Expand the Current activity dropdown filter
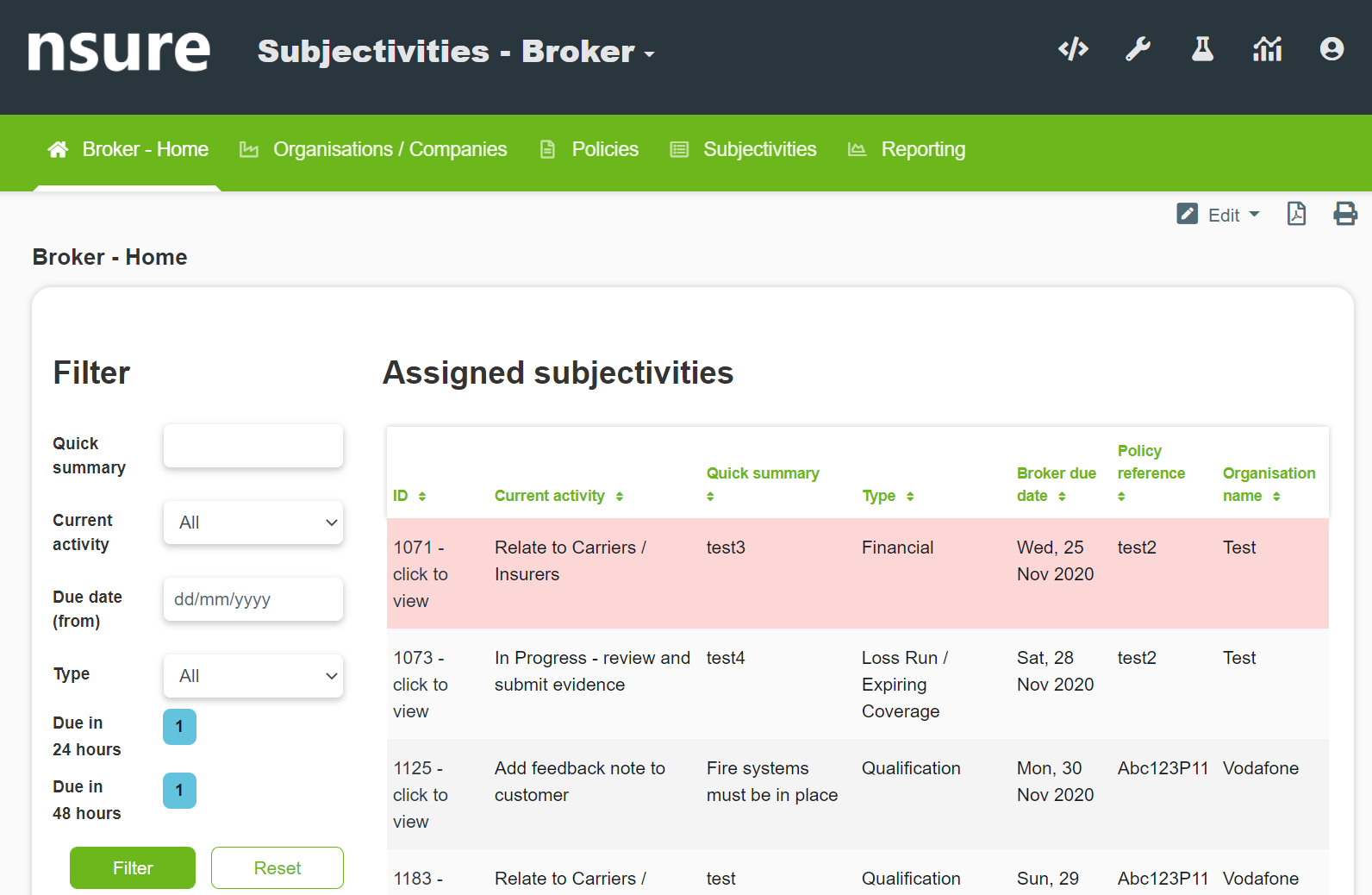The width and height of the screenshot is (1372, 895). (x=253, y=523)
